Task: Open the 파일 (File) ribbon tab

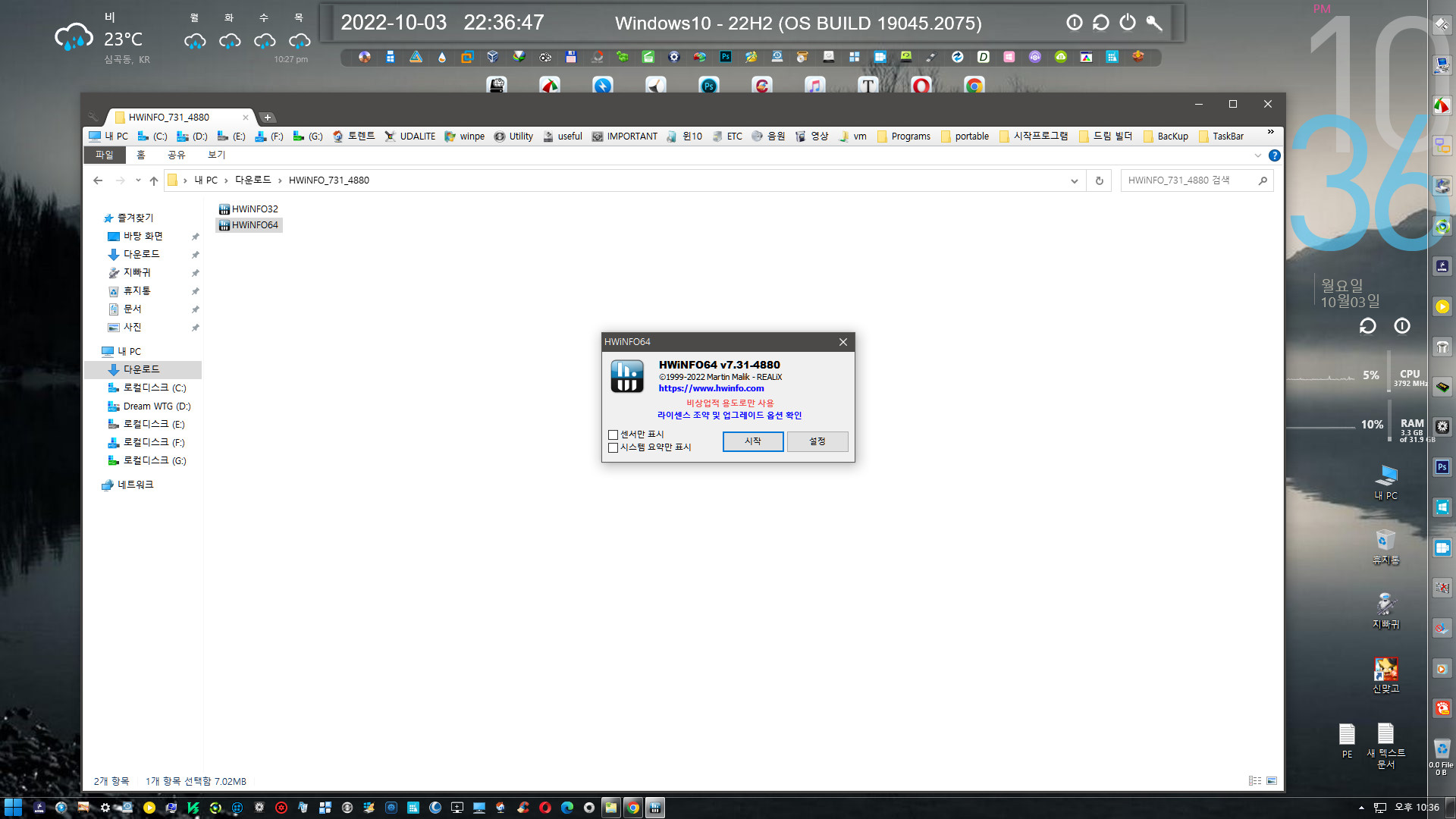Action: [104, 155]
